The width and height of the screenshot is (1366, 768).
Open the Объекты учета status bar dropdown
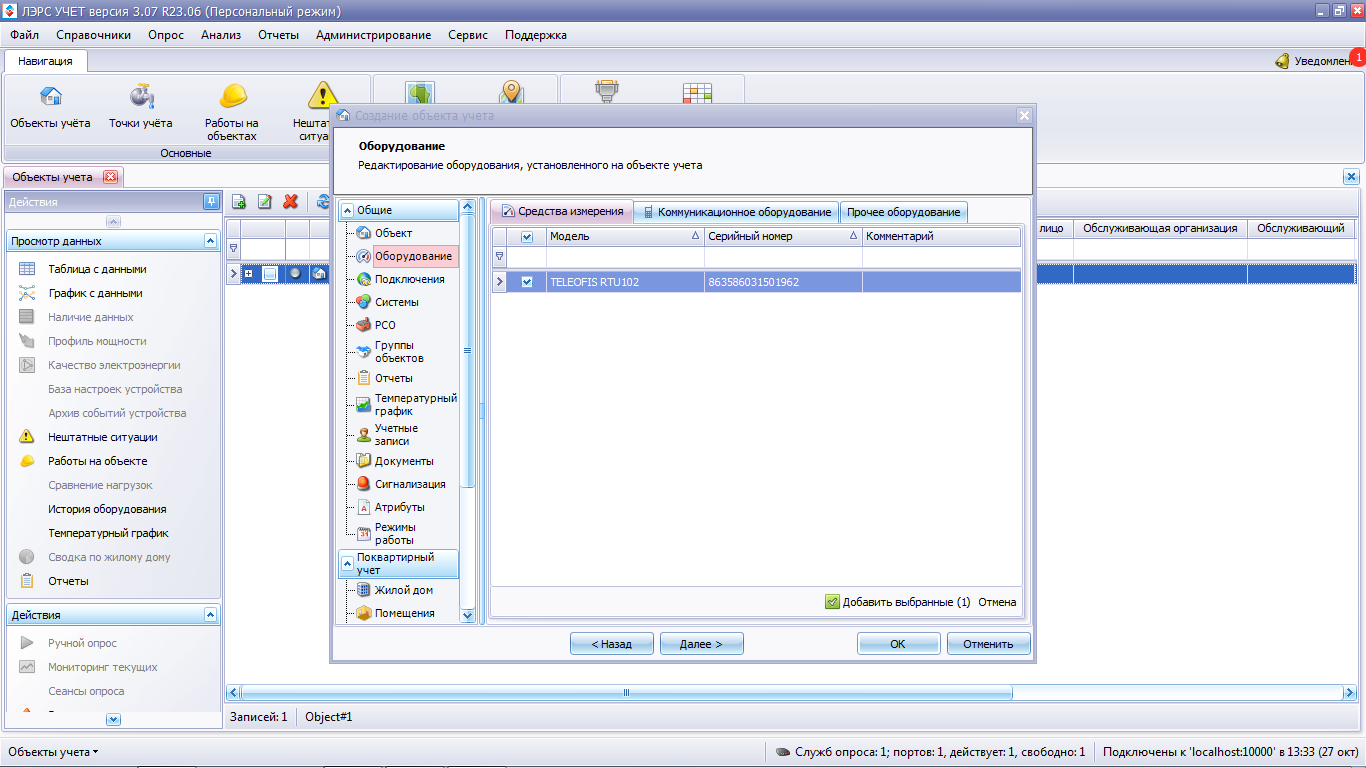(54, 751)
